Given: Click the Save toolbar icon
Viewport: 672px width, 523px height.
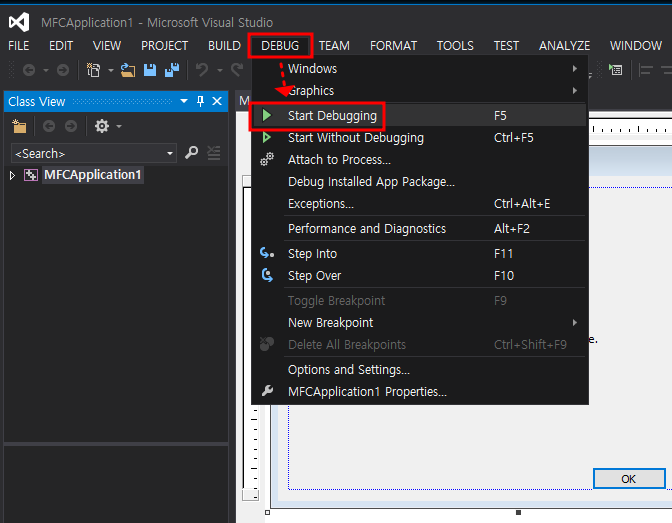Looking at the screenshot, I should pyautogui.click(x=150, y=69).
